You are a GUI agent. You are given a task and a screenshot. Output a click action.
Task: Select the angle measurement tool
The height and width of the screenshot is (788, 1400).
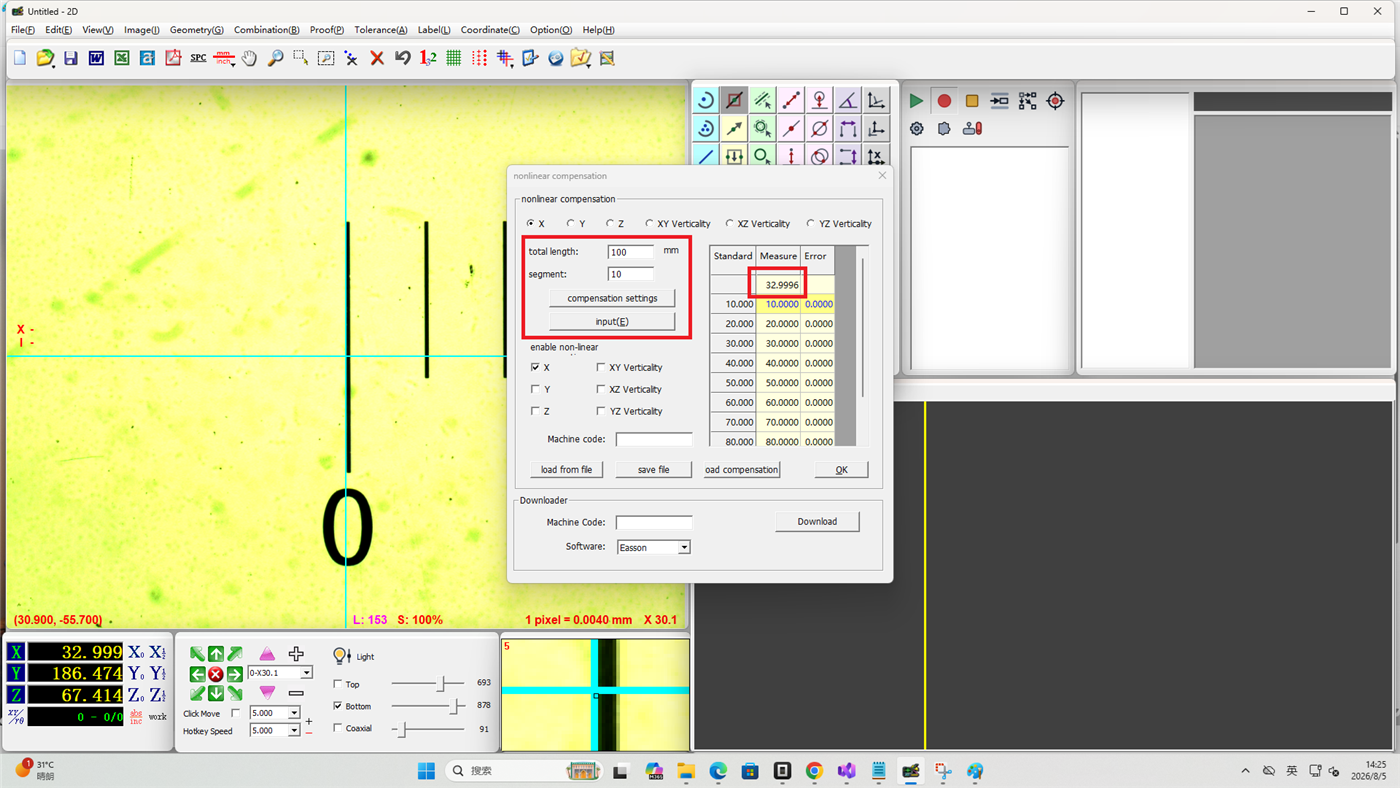847,100
